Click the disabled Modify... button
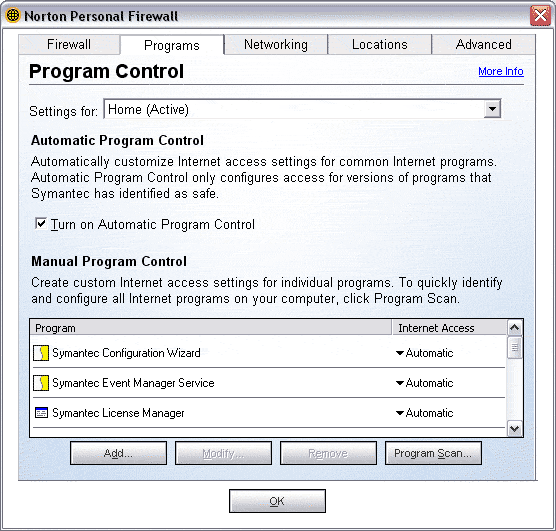The height and width of the screenshot is (531, 556). point(223,453)
